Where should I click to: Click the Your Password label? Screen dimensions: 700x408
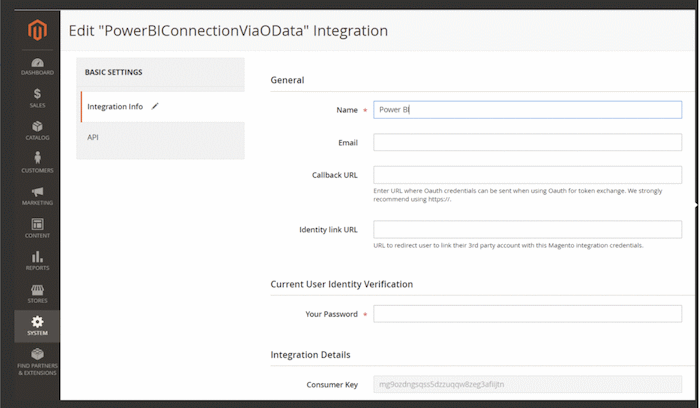click(x=331, y=314)
